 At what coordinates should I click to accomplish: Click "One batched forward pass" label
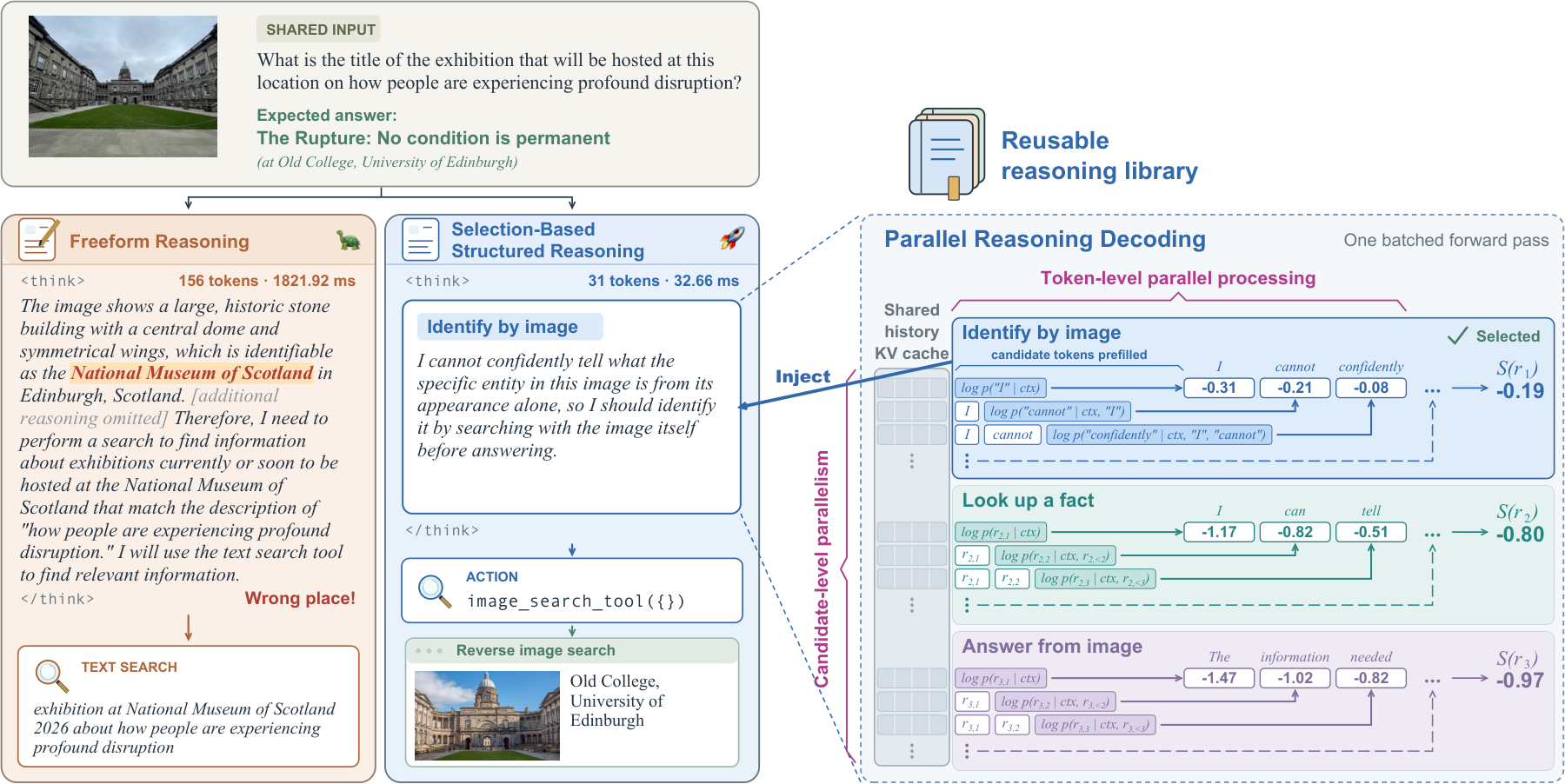pos(1446,240)
